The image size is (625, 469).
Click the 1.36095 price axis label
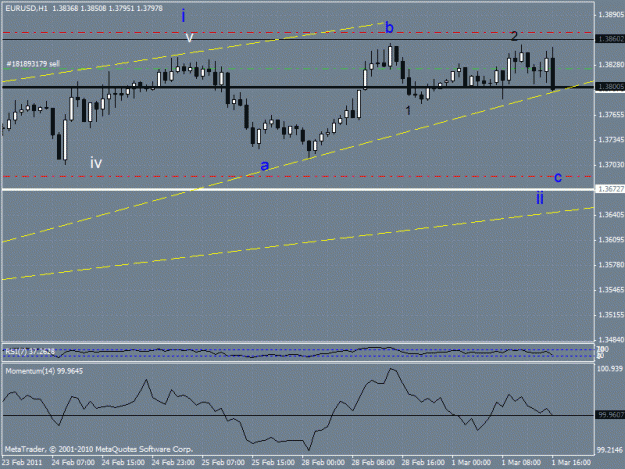pyautogui.click(x=611, y=240)
